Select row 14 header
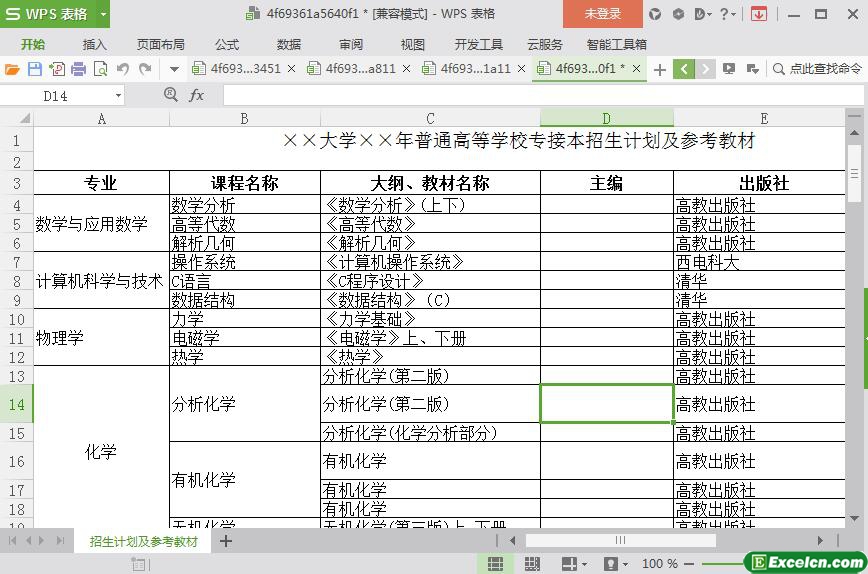The image size is (868, 574). (17, 404)
